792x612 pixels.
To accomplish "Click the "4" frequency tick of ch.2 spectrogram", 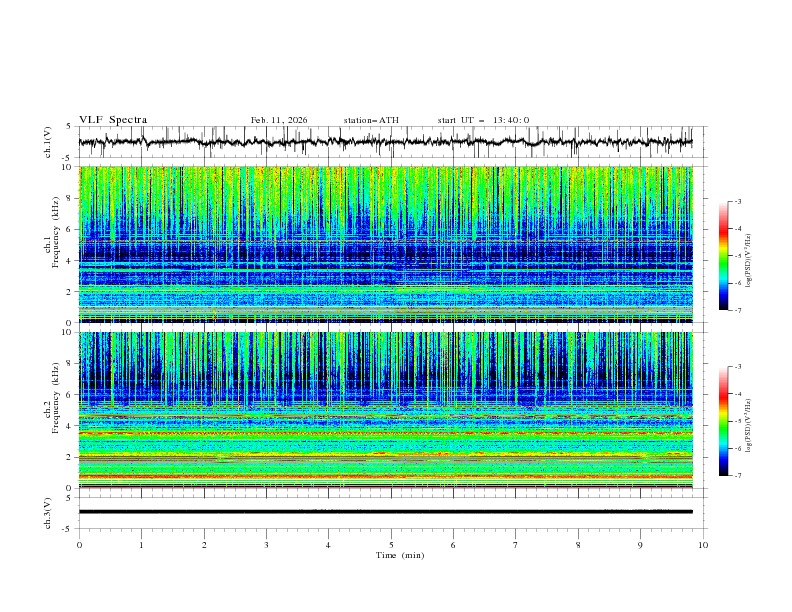I will [x=70, y=426].
